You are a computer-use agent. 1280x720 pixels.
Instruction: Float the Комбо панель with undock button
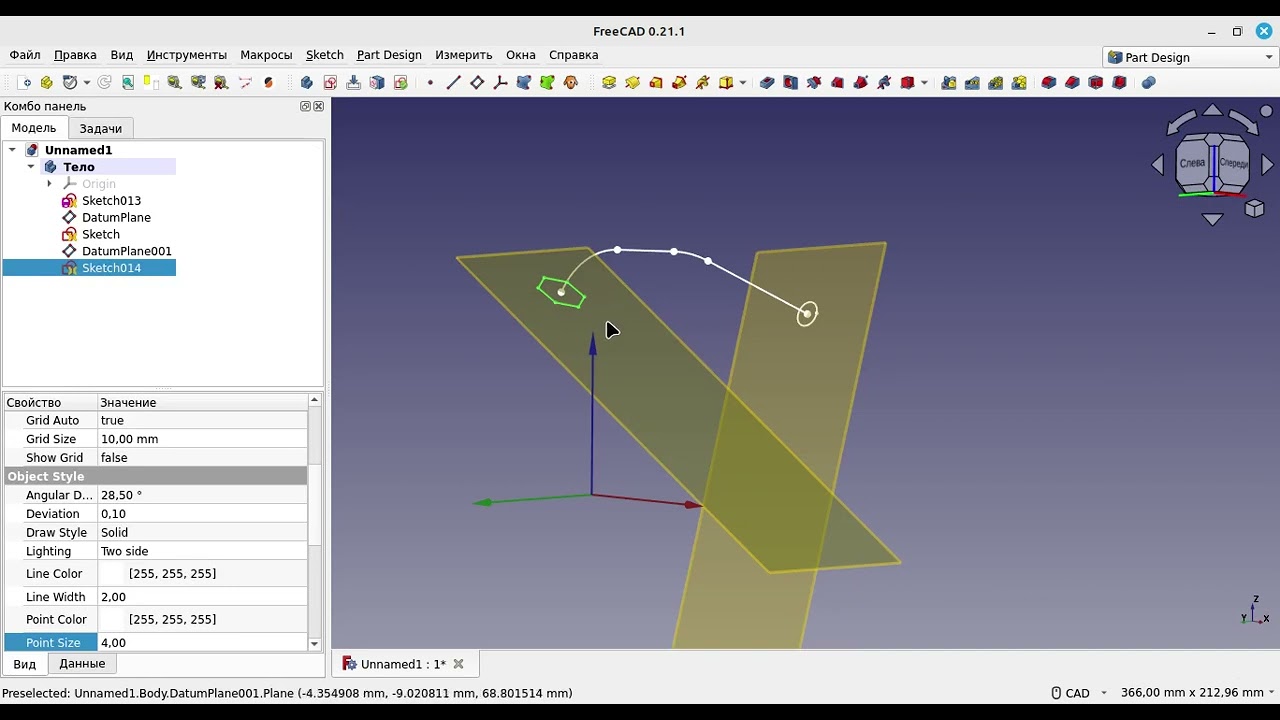coord(305,106)
